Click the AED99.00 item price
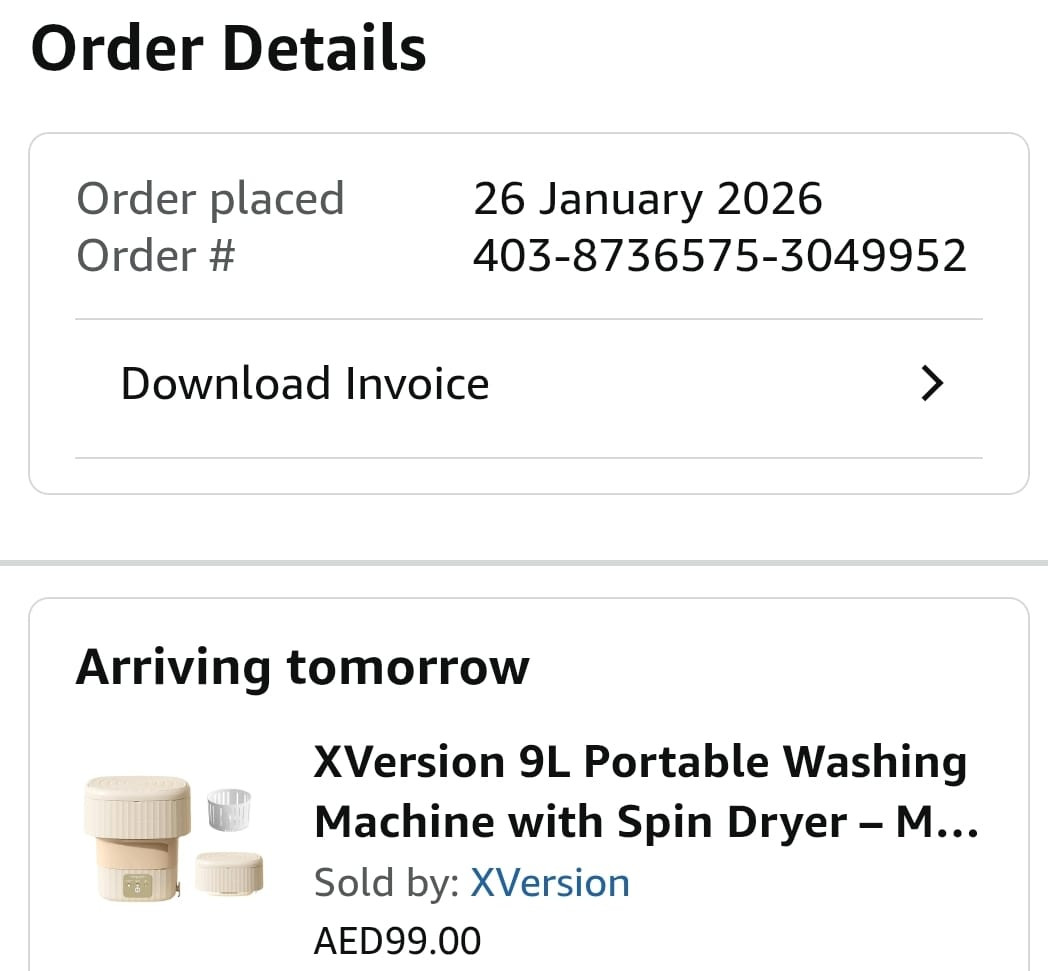 (x=398, y=941)
